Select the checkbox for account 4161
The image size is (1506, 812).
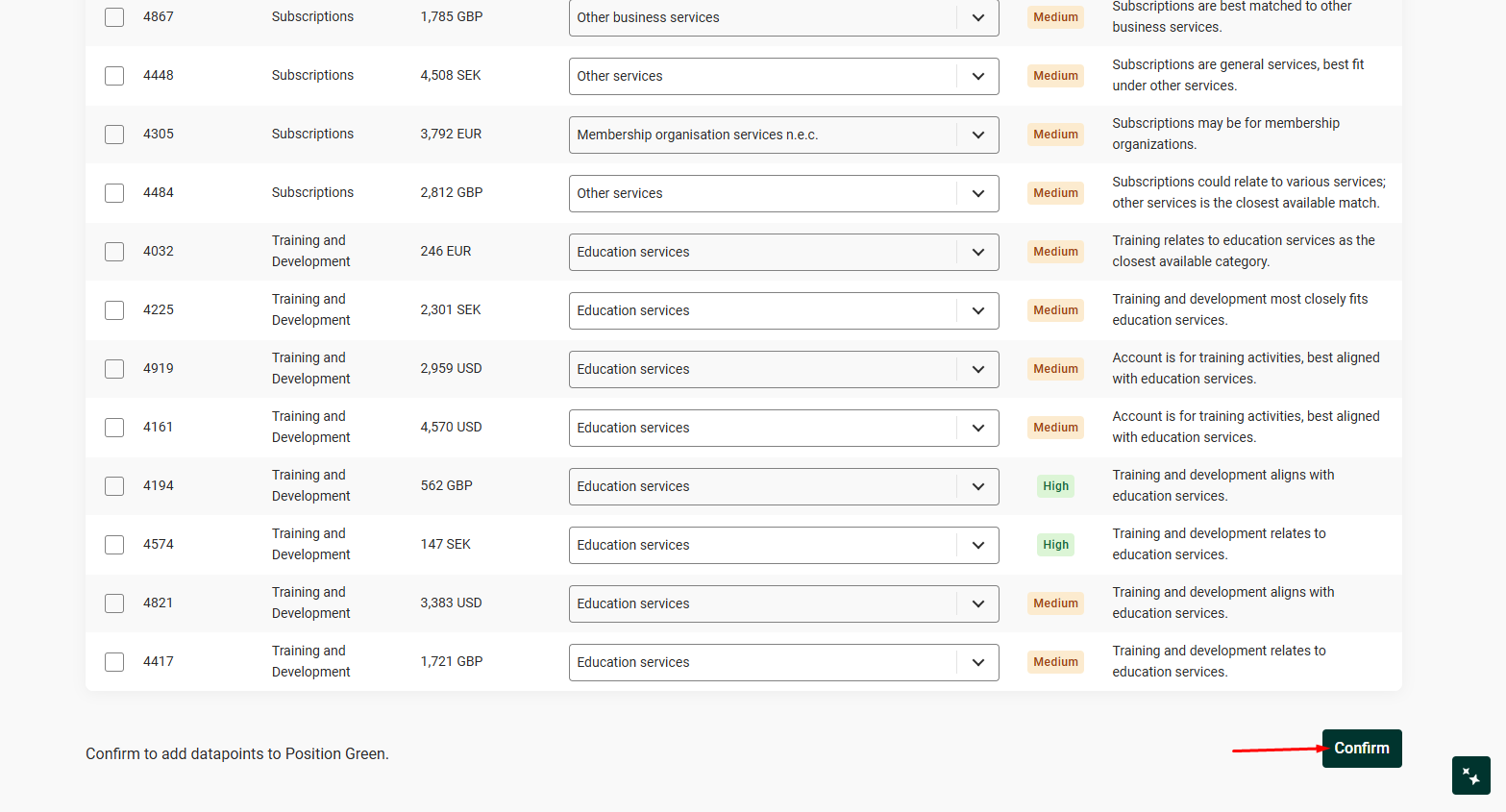[x=114, y=428]
